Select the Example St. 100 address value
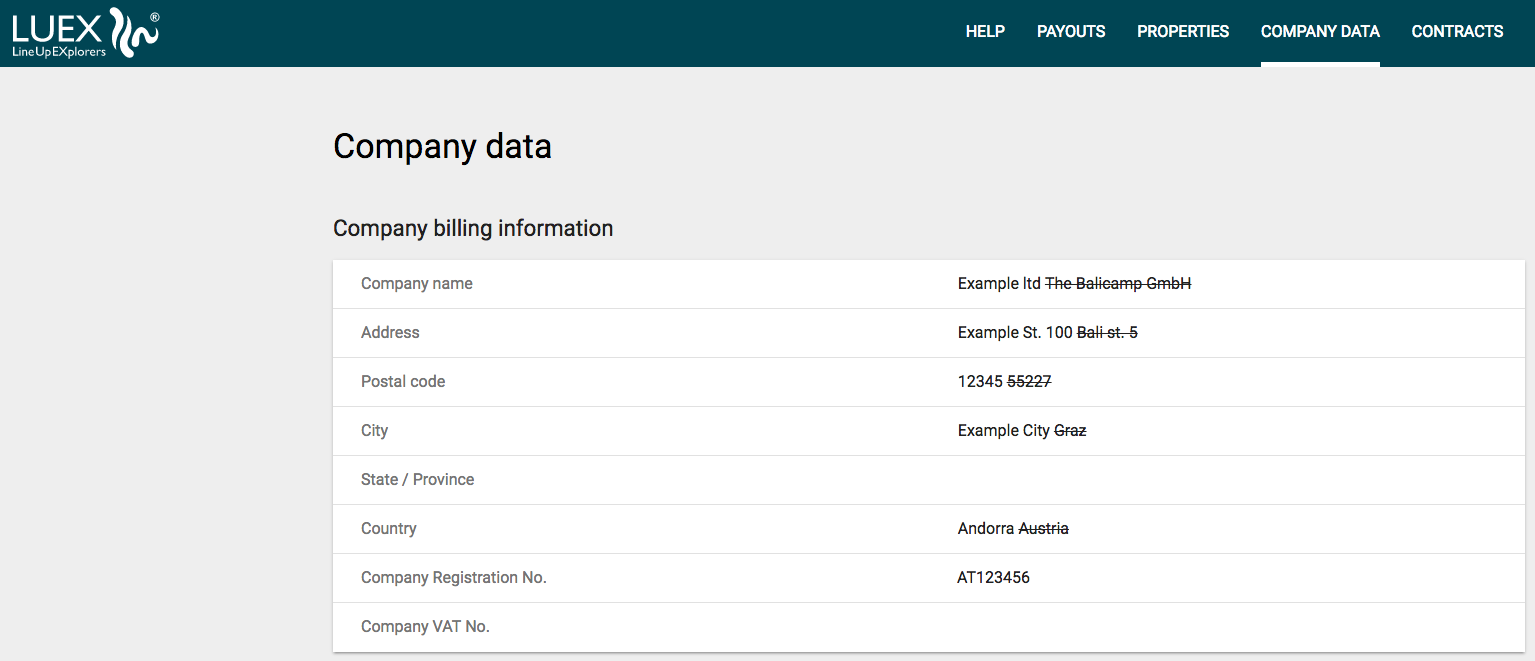 click(x=1015, y=333)
